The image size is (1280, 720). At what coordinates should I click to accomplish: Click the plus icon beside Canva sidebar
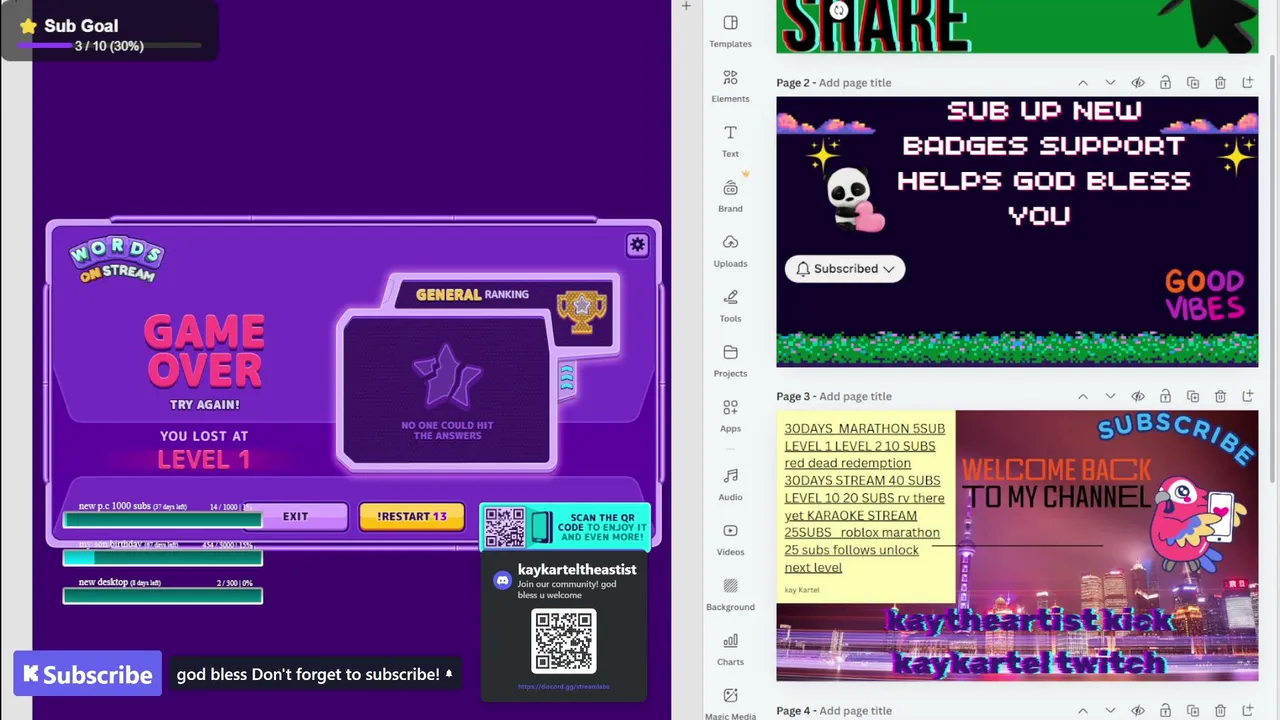point(686,6)
